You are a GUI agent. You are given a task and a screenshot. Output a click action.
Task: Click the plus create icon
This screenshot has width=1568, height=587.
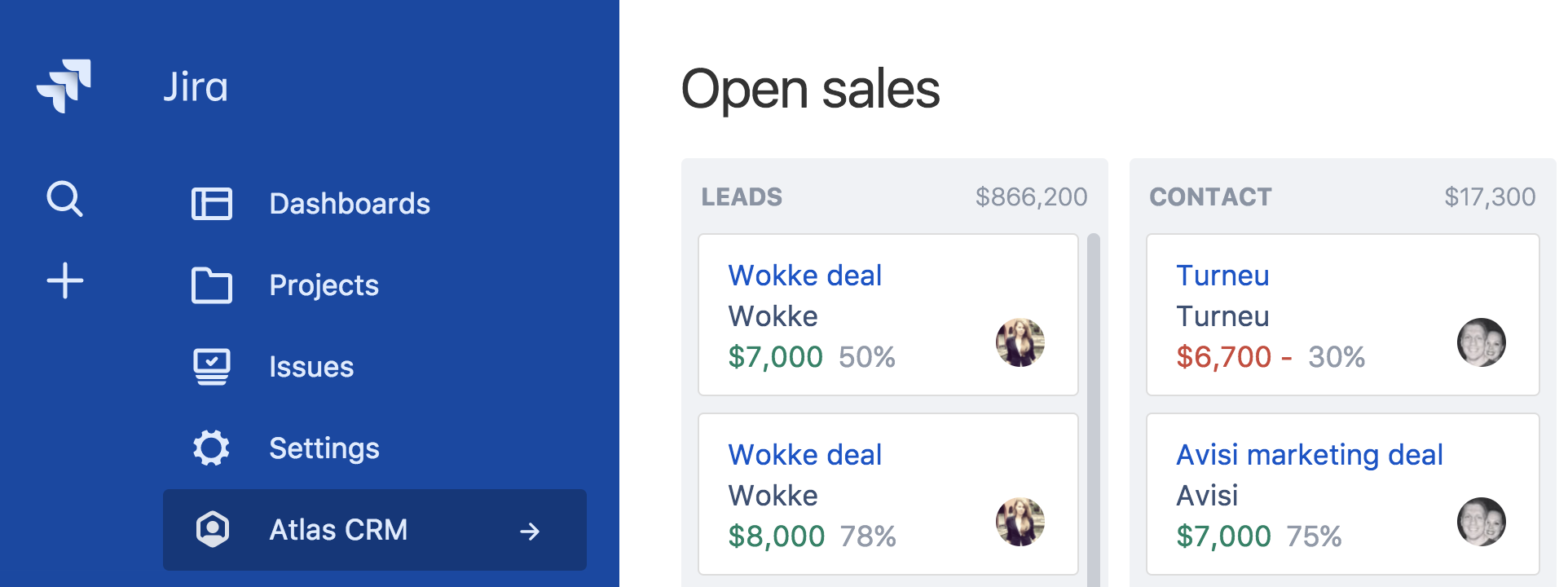click(x=65, y=281)
